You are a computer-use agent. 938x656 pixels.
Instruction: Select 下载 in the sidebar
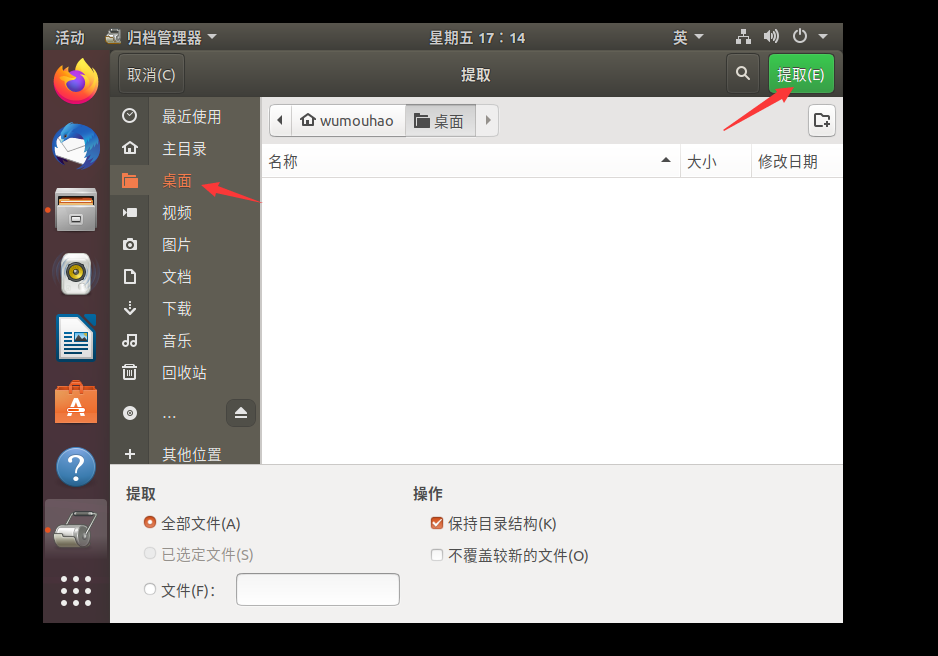click(x=185, y=309)
